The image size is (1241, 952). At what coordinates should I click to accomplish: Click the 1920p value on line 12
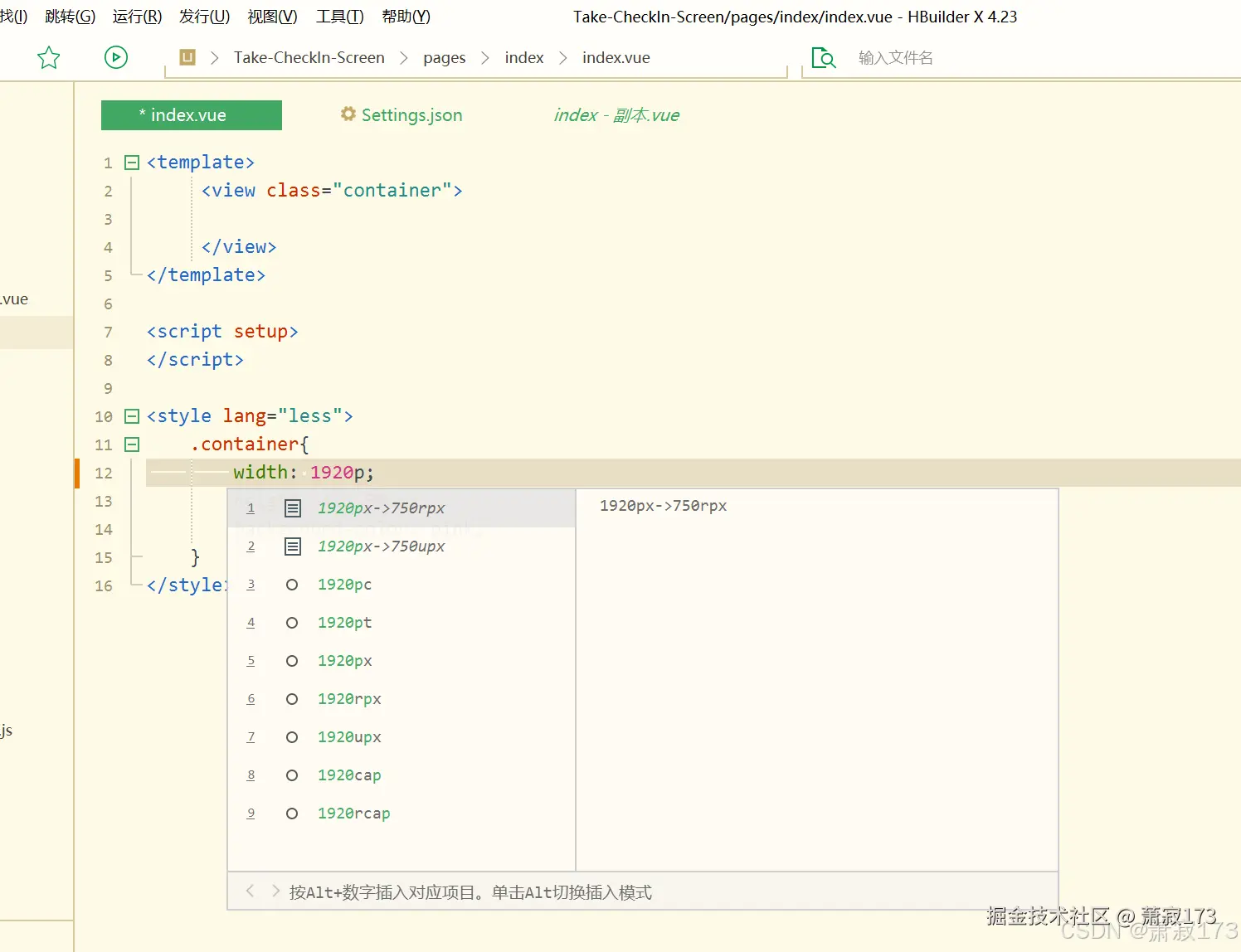[x=338, y=473]
